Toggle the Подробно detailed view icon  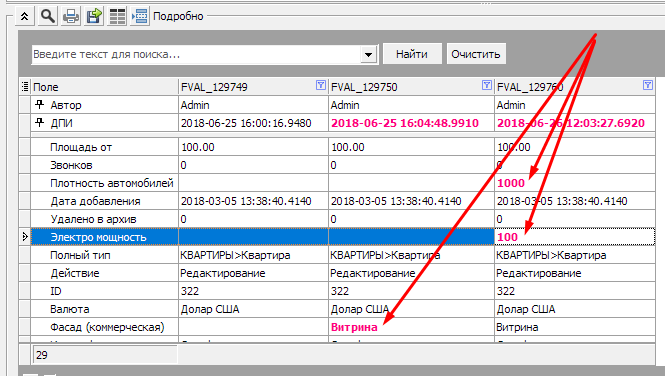click(x=140, y=17)
